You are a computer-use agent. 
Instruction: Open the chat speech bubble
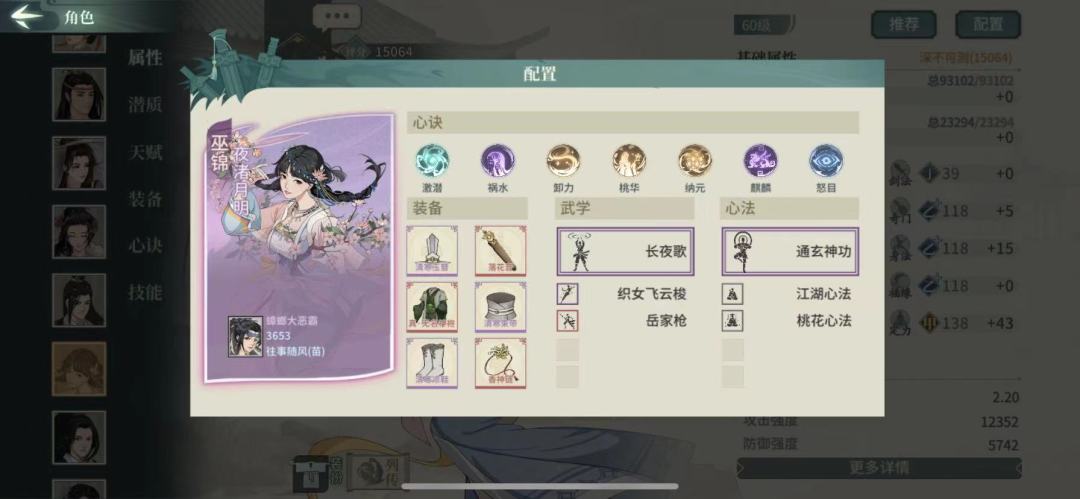point(336,16)
